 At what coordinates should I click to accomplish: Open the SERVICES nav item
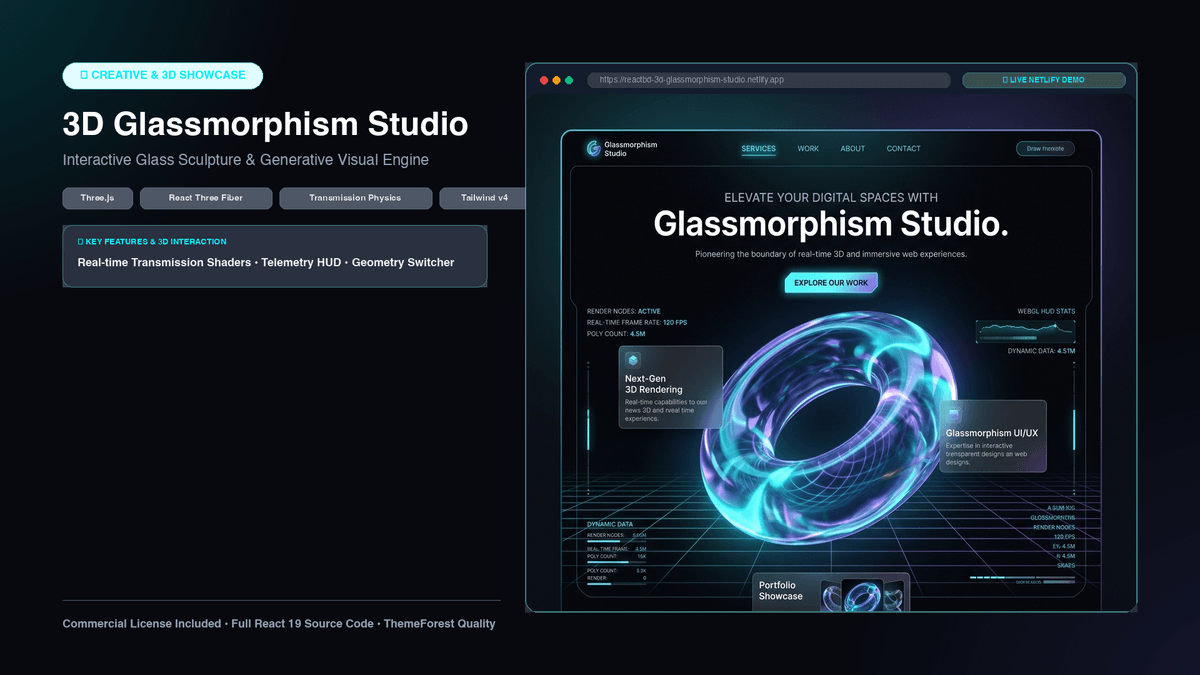[x=758, y=149]
